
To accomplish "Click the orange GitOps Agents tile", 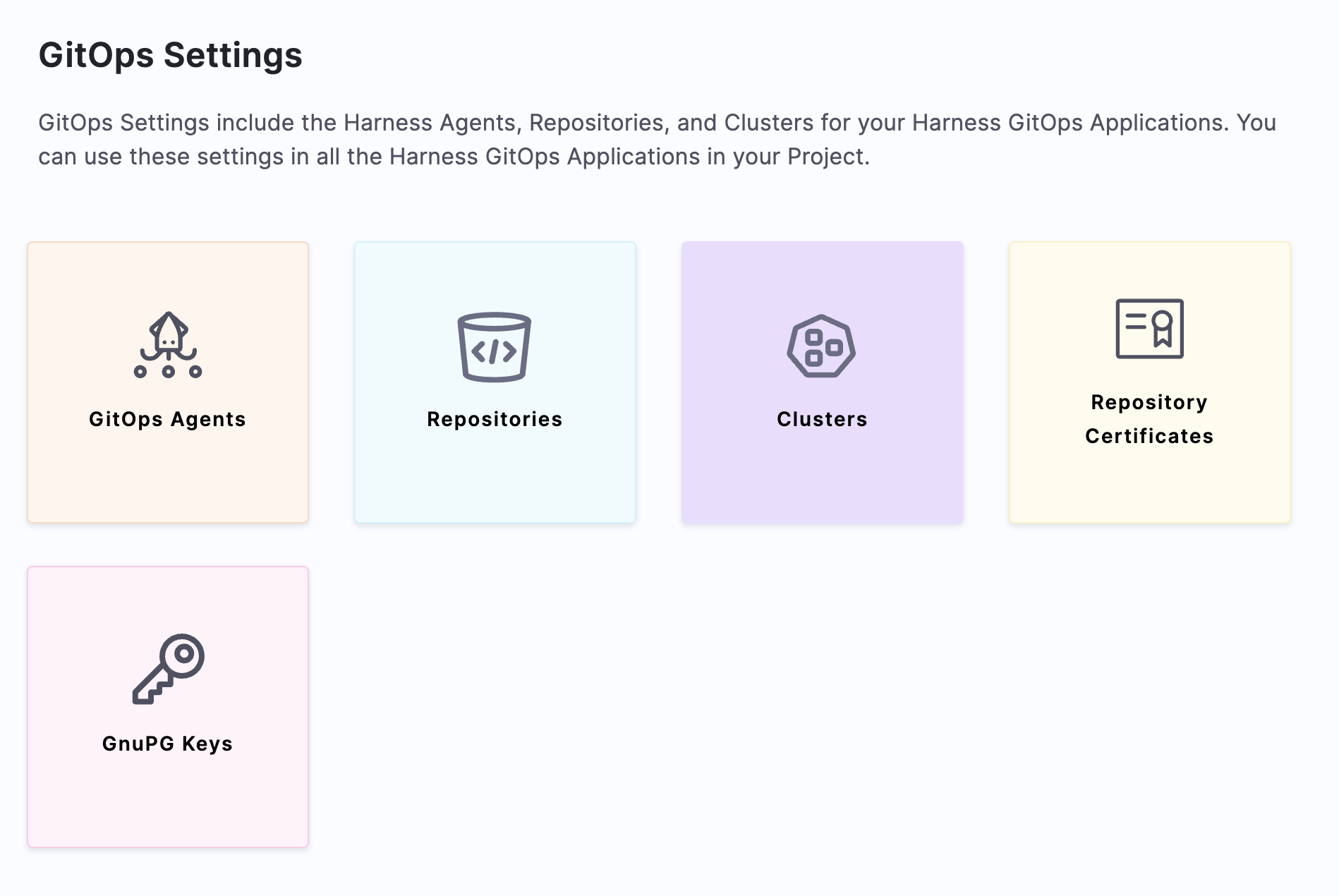I will (x=168, y=381).
